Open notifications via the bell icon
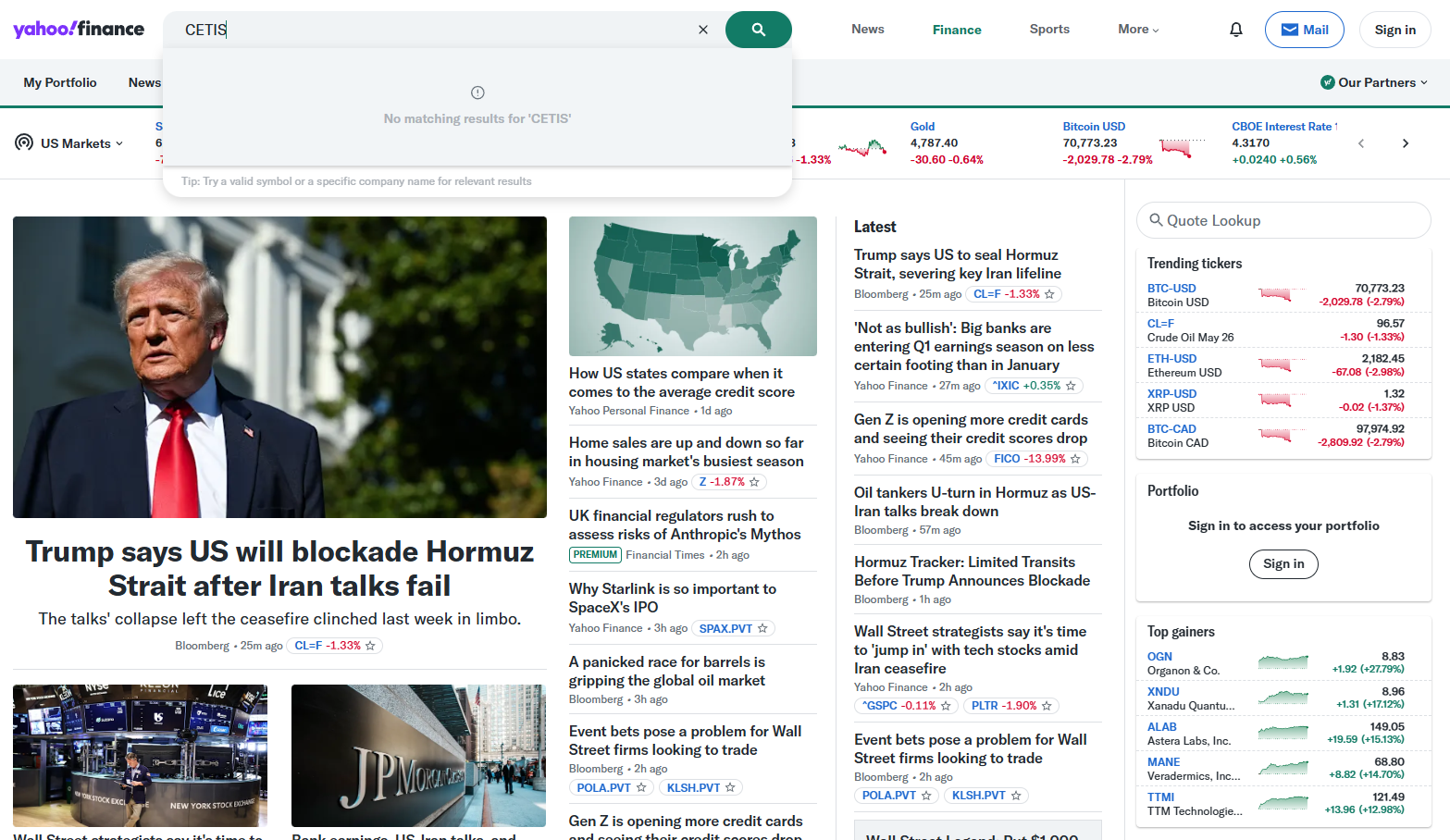Viewport: 1450px width, 840px height. tap(1235, 29)
